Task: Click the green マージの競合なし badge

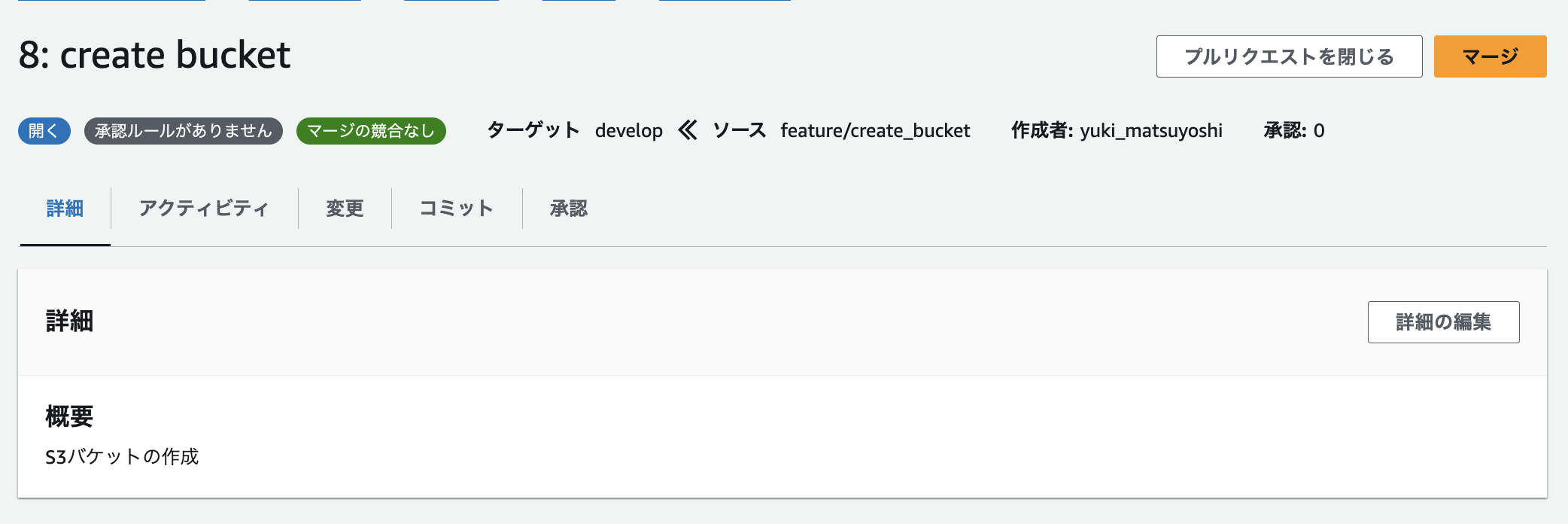Action: (371, 131)
